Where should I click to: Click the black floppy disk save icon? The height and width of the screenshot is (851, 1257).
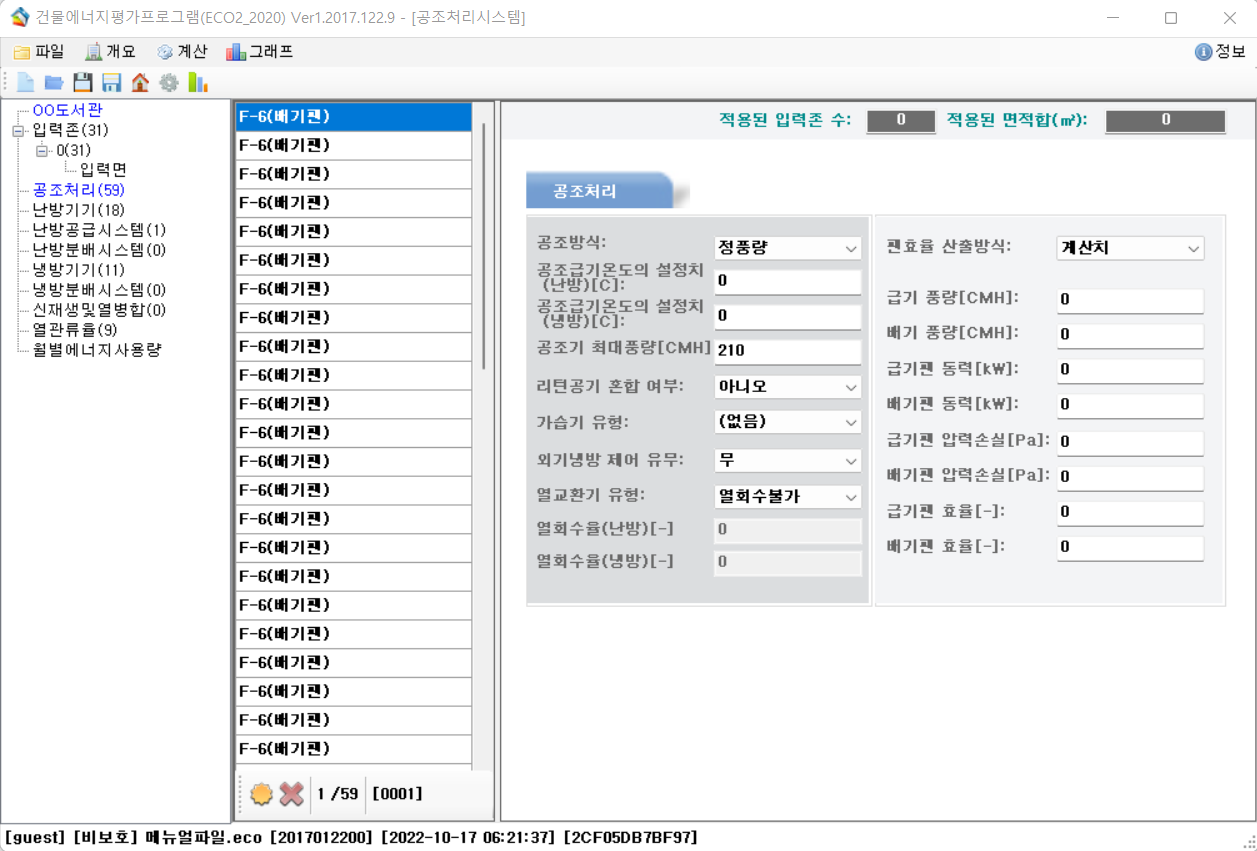(83, 83)
